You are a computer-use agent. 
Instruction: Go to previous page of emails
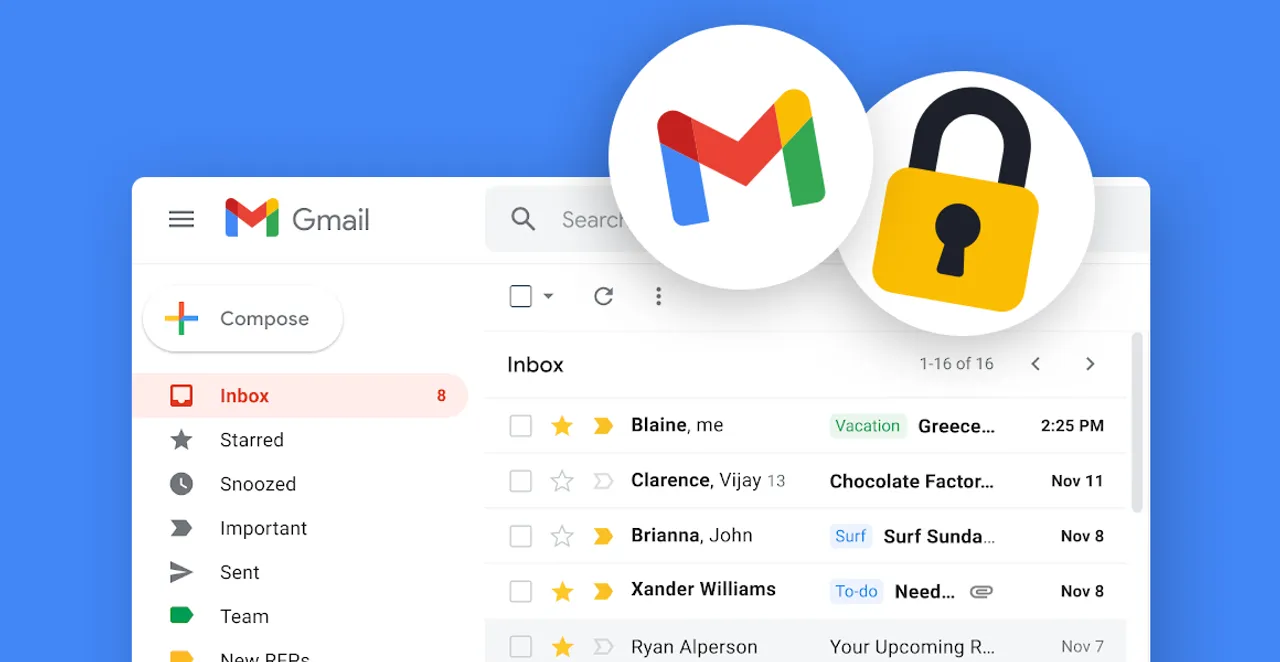click(1036, 364)
